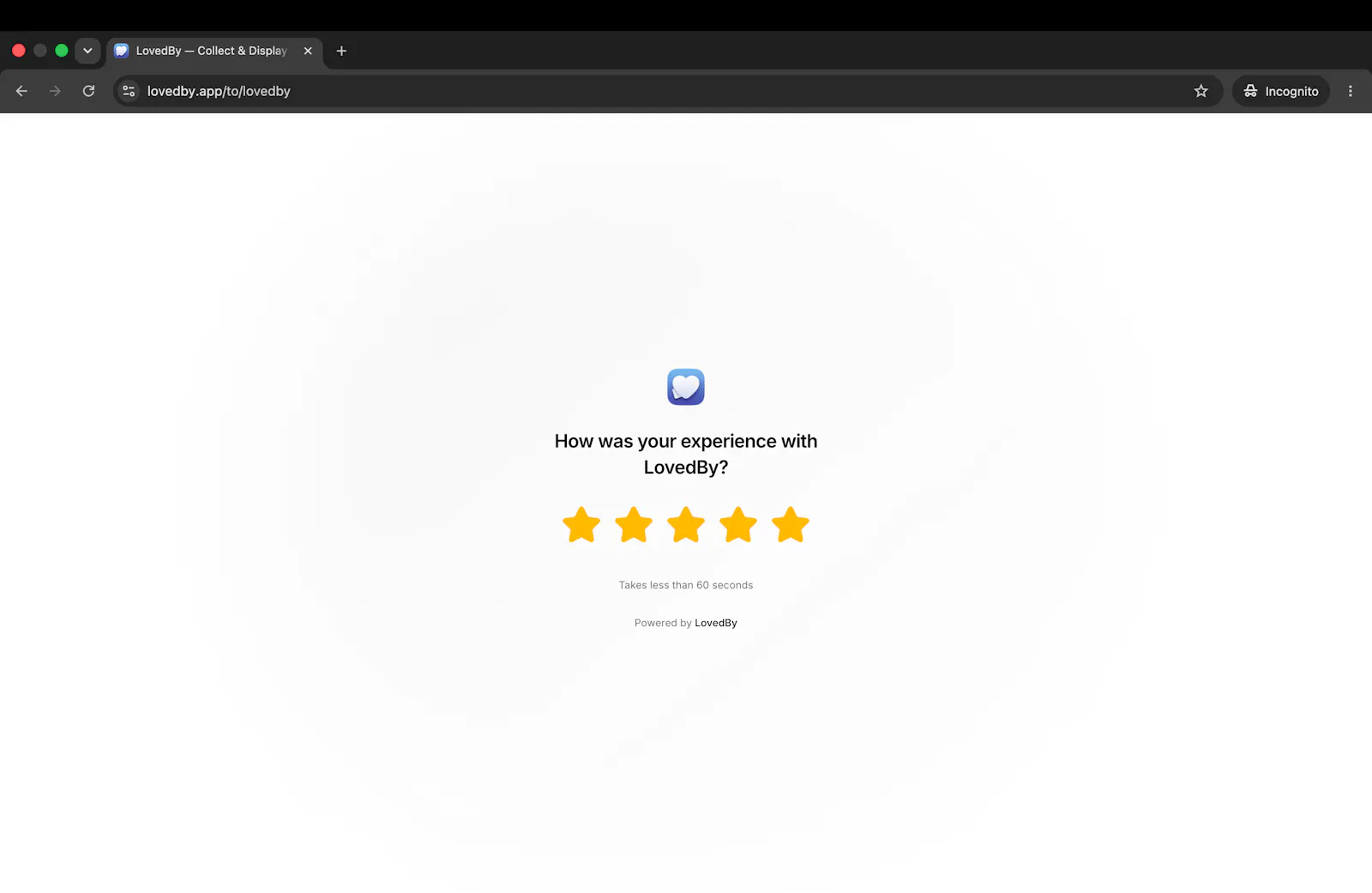Open a new tab with plus button
Image resolution: width=1372 pixels, height=893 pixels.
click(x=341, y=51)
